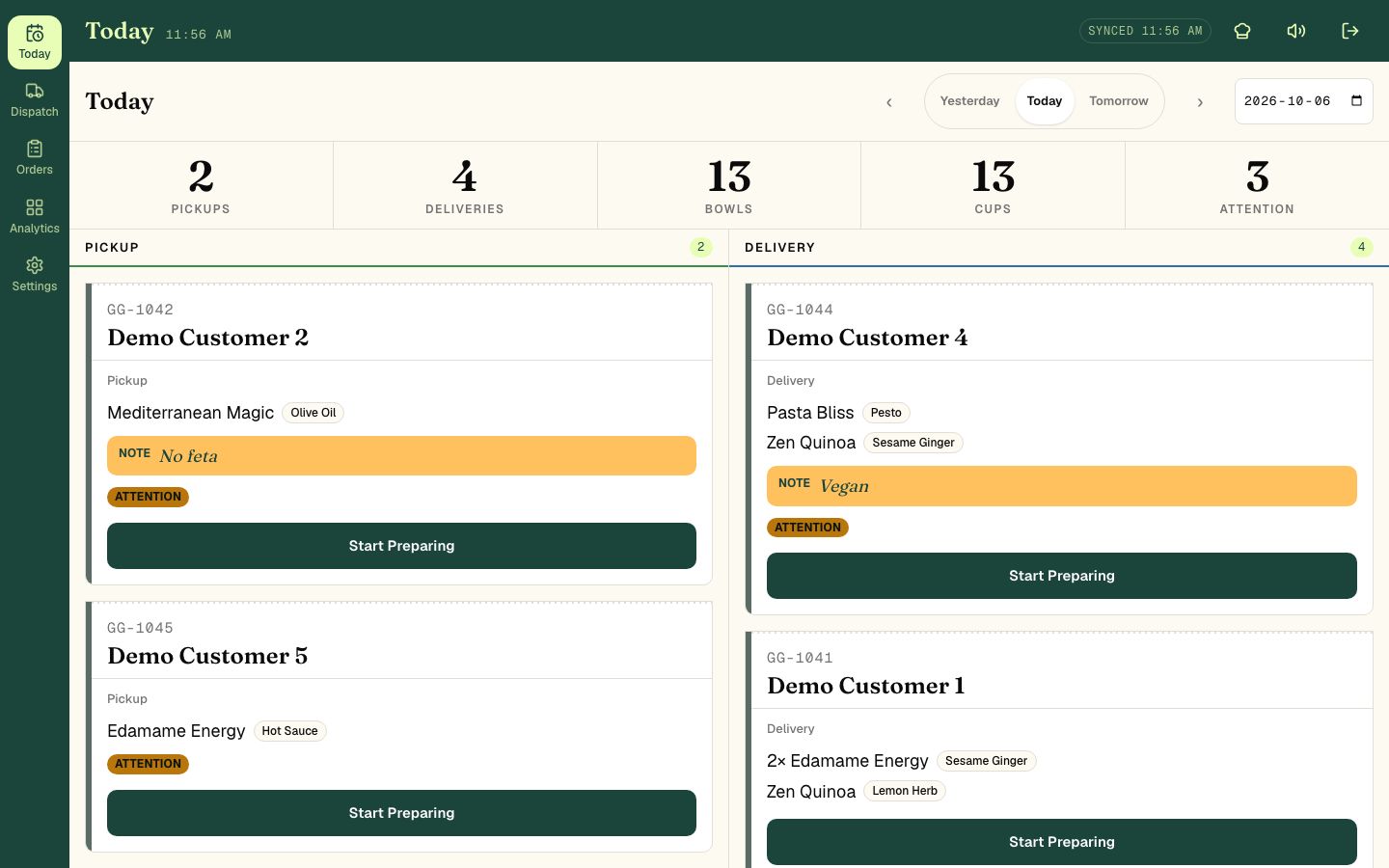1389x868 pixels.
Task: Go to Orders in the sidebar
Action: [x=35, y=158]
